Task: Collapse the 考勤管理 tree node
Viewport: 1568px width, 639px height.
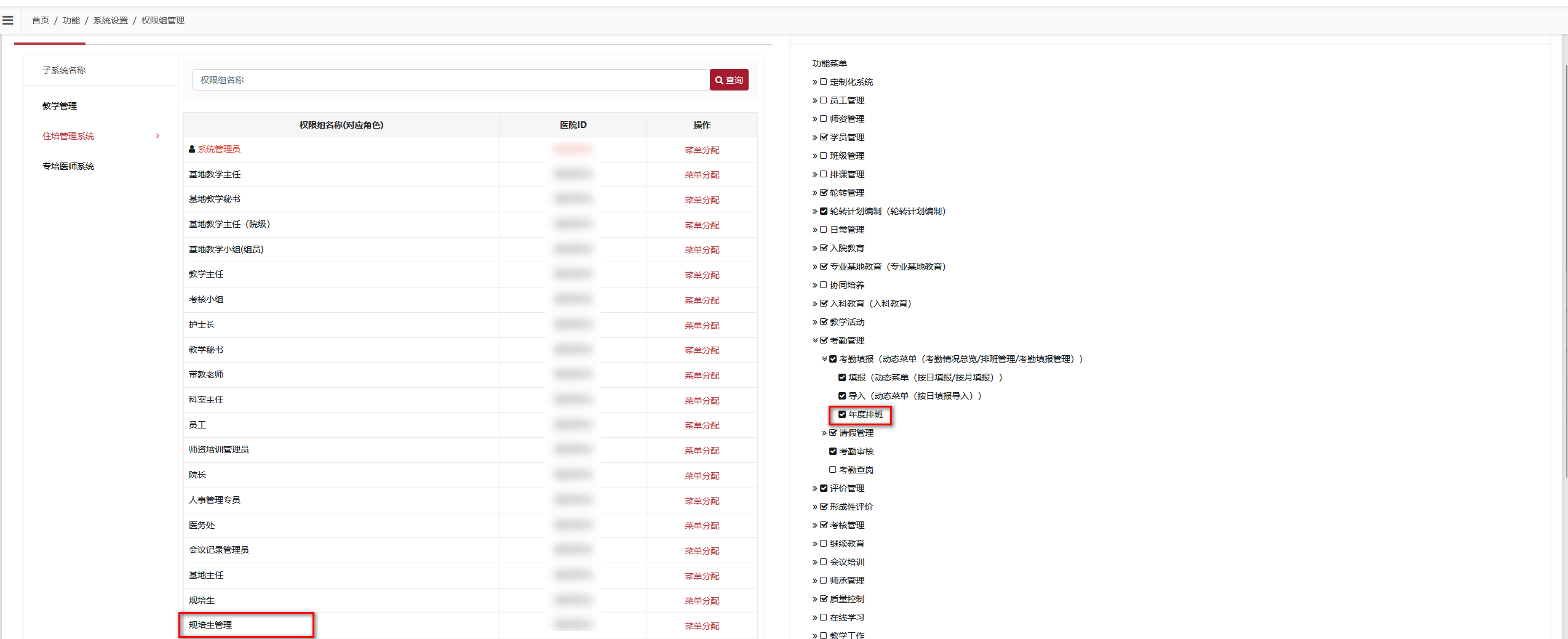Action: [815, 340]
